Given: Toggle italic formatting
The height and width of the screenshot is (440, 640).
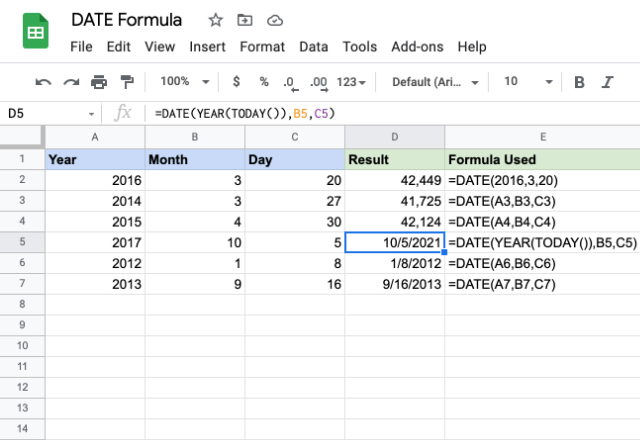Looking at the screenshot, I should [607, 82].
